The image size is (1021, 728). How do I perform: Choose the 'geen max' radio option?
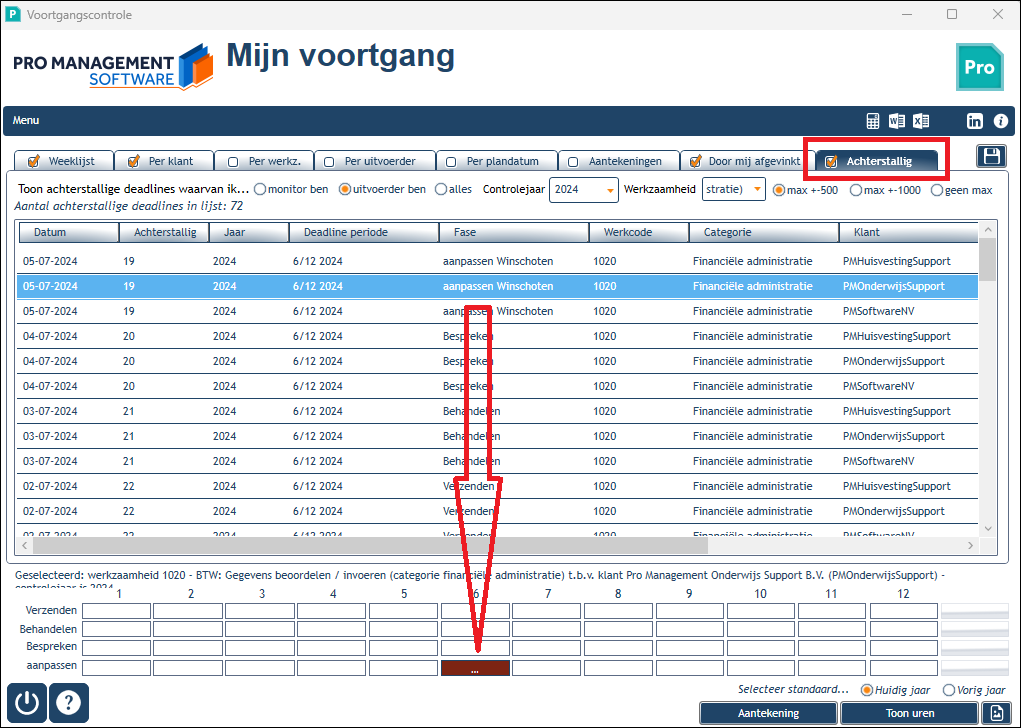pyautogui.click(x=962, y=190)
